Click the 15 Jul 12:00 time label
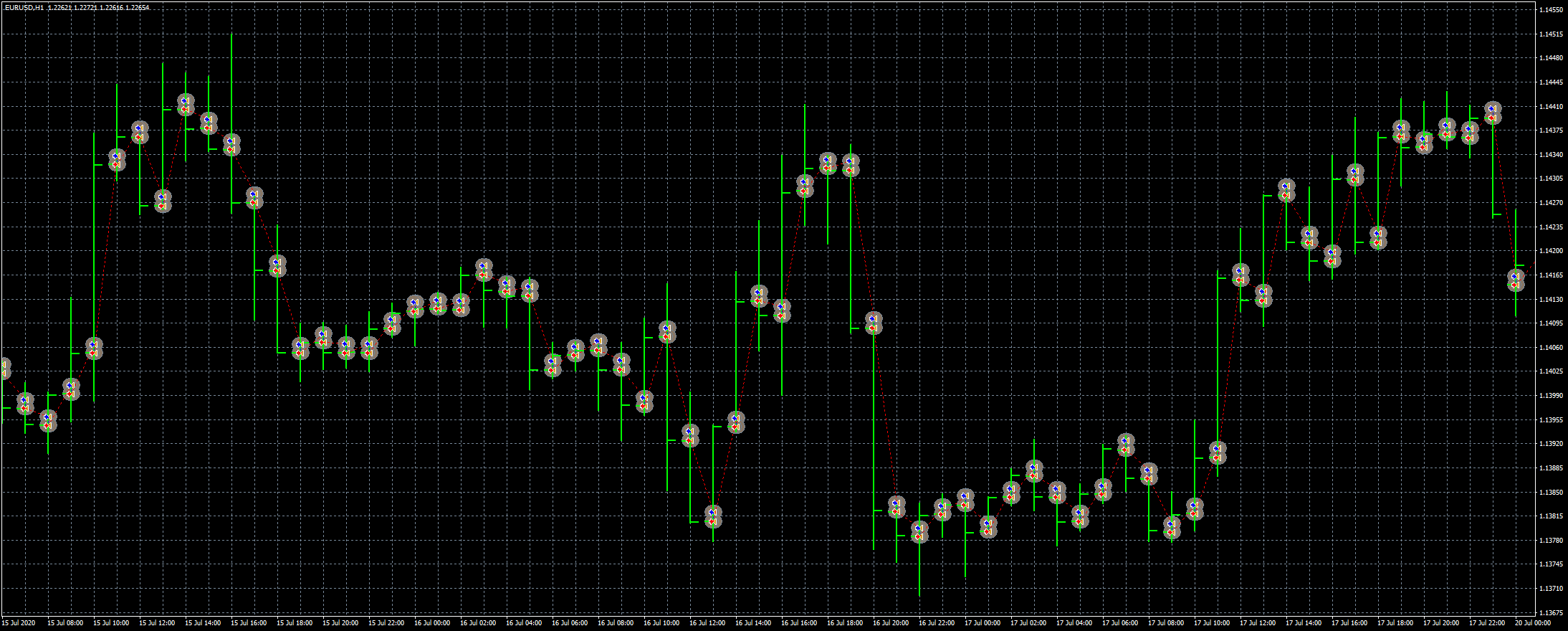 point(157,623)
